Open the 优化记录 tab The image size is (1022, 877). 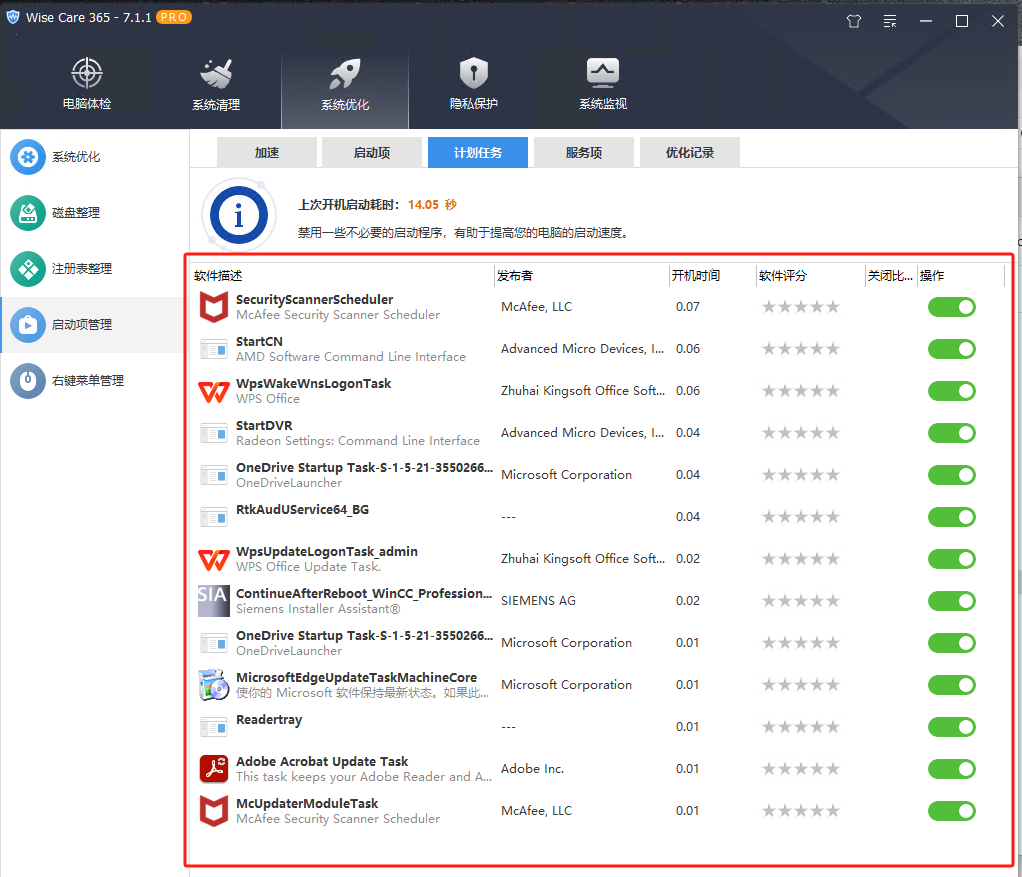690,152
